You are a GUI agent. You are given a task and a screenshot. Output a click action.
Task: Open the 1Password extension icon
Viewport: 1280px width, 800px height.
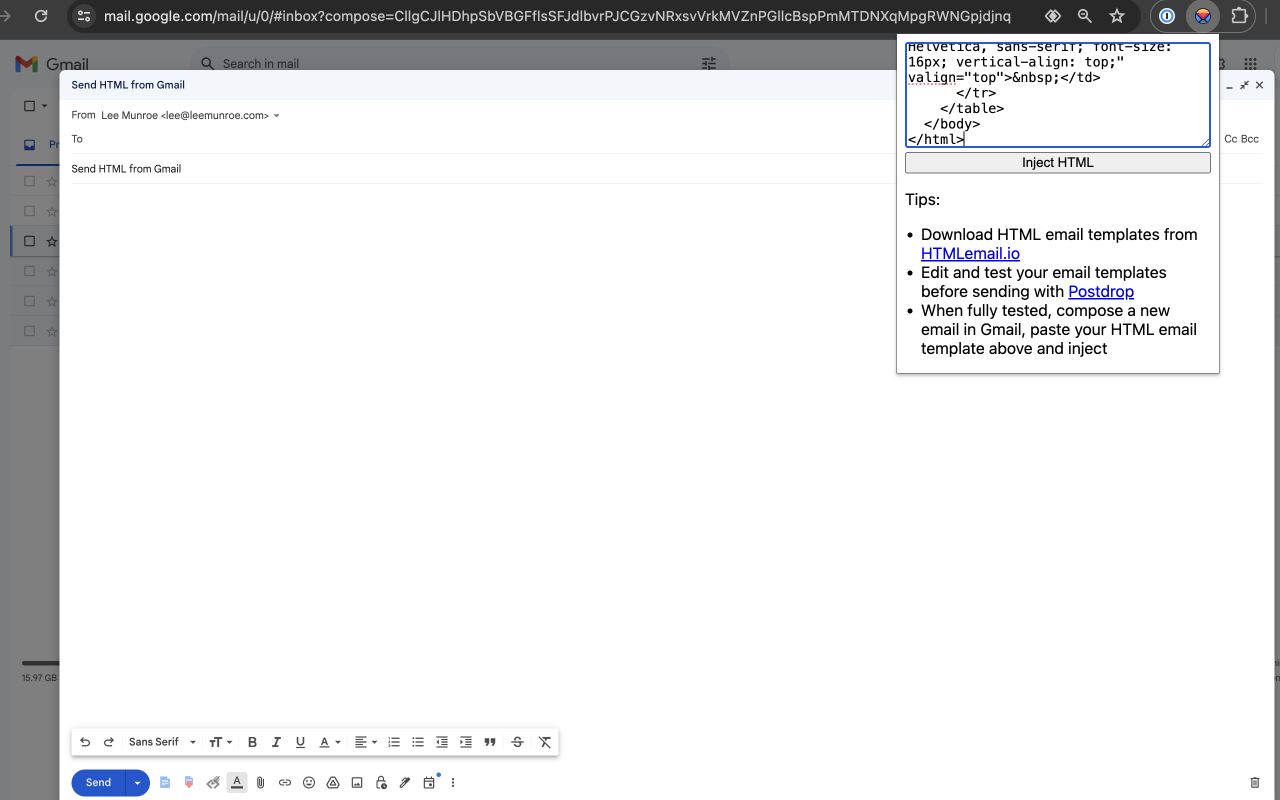[1167, 16]
